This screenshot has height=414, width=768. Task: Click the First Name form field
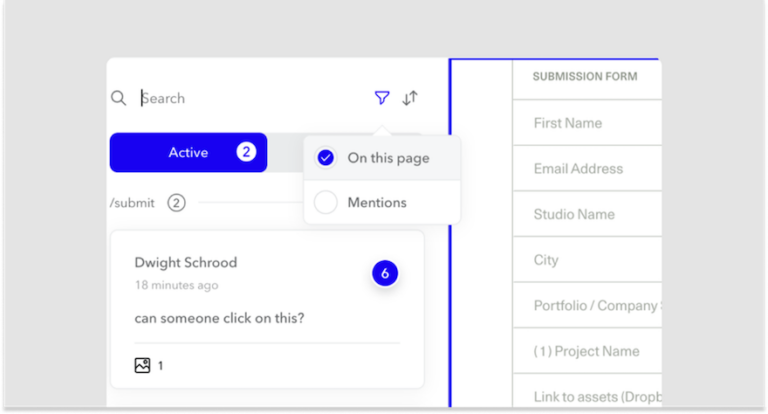(587, 123)
